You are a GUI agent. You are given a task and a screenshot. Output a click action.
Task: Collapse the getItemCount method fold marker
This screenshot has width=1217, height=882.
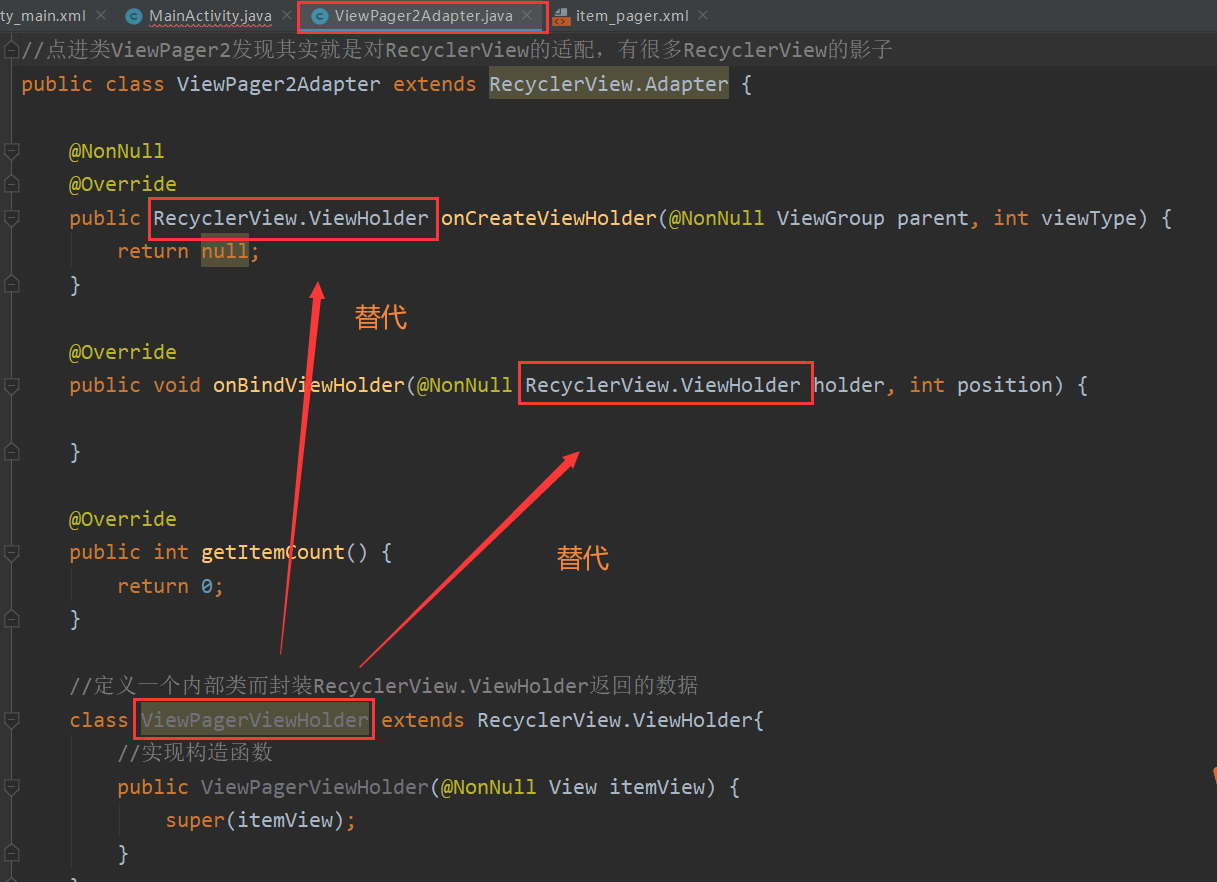[x=12, y=552]
